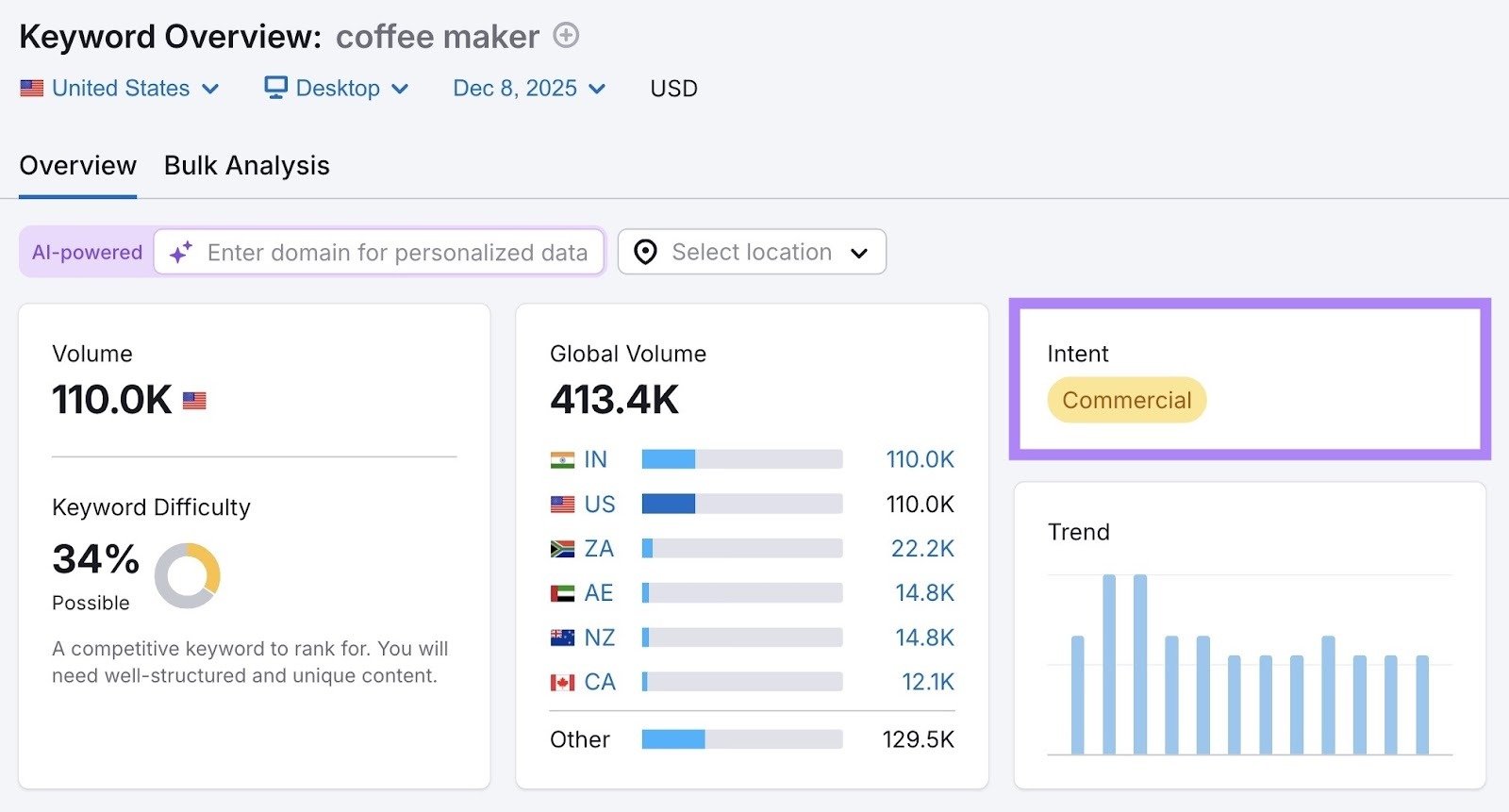The image size is (1509, 812).
Task: Switch to the Overview tab
Action: tap(77, 166)
